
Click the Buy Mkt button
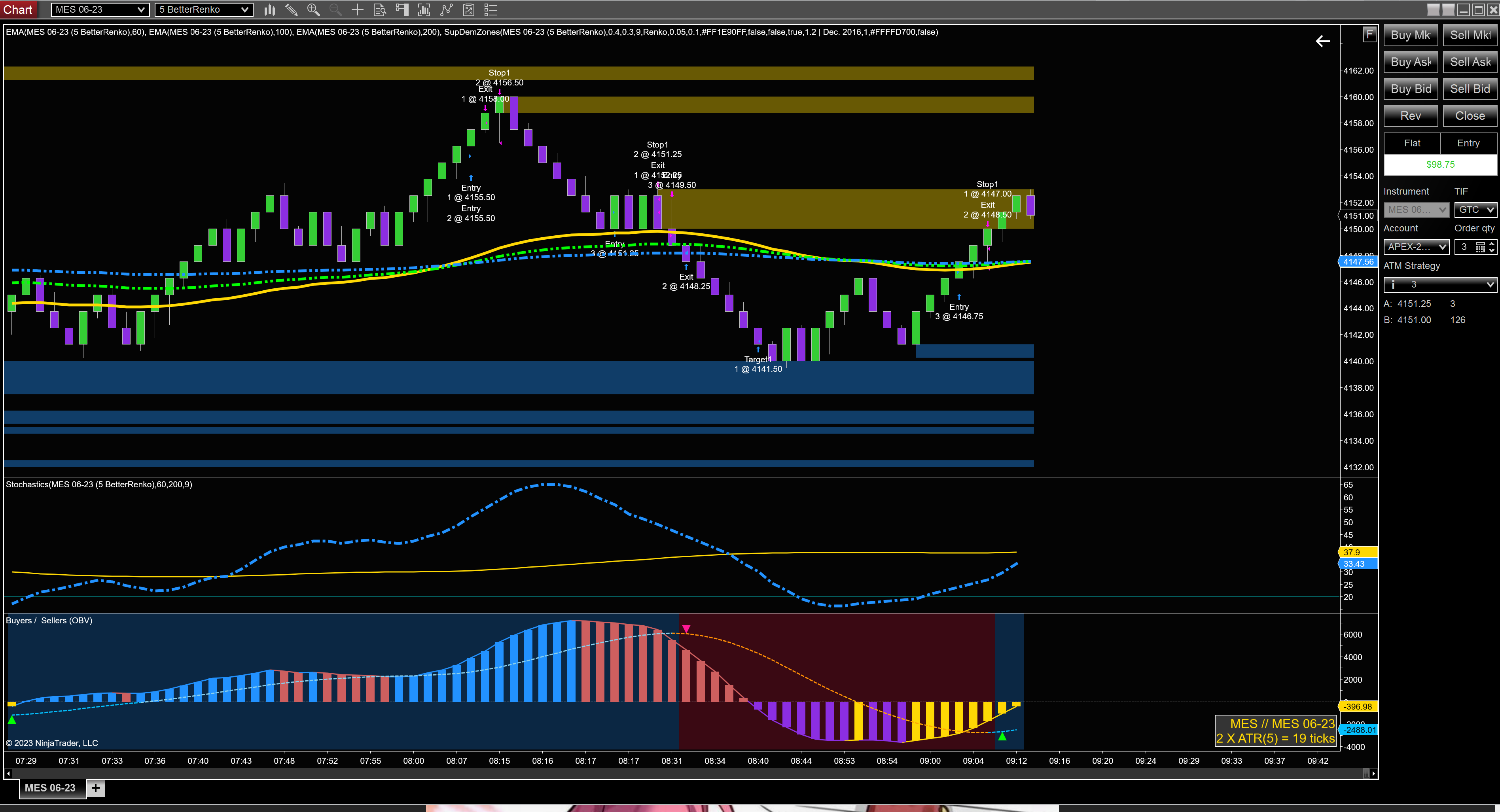1410,35
